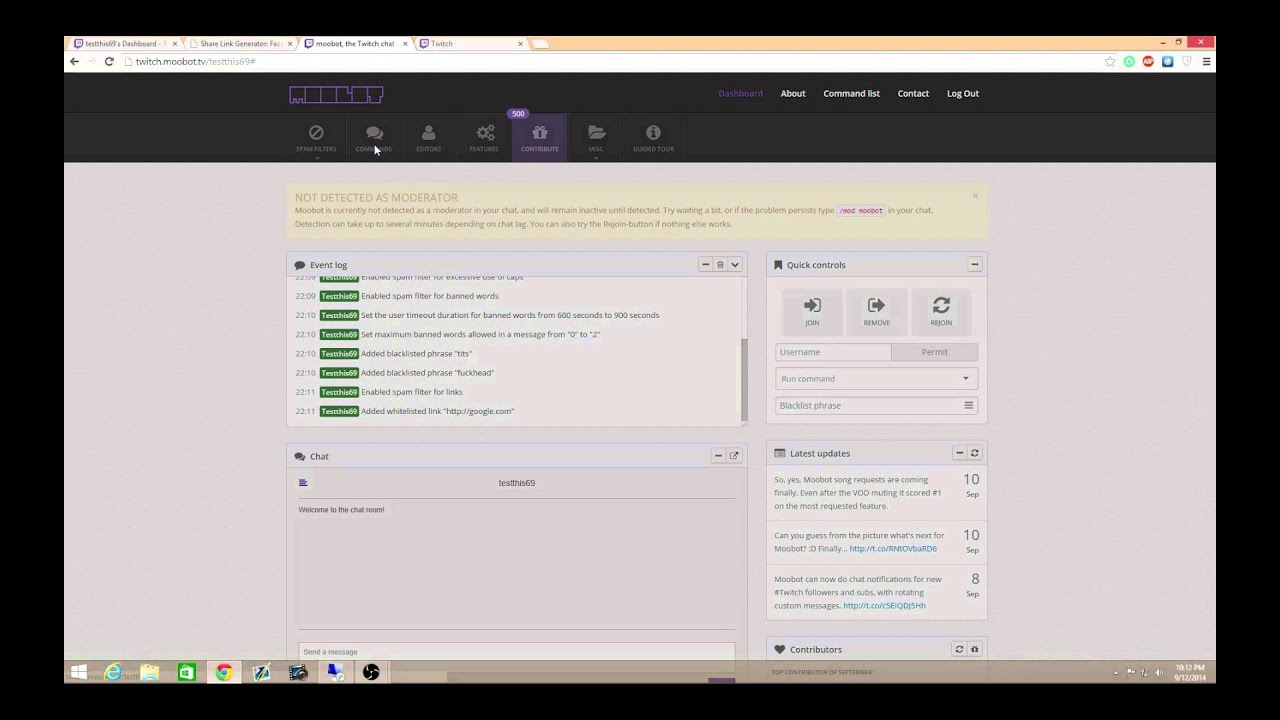Open the Windows Start button
Viewport: 1280px width, 720px height.
(x=79, y=673)
